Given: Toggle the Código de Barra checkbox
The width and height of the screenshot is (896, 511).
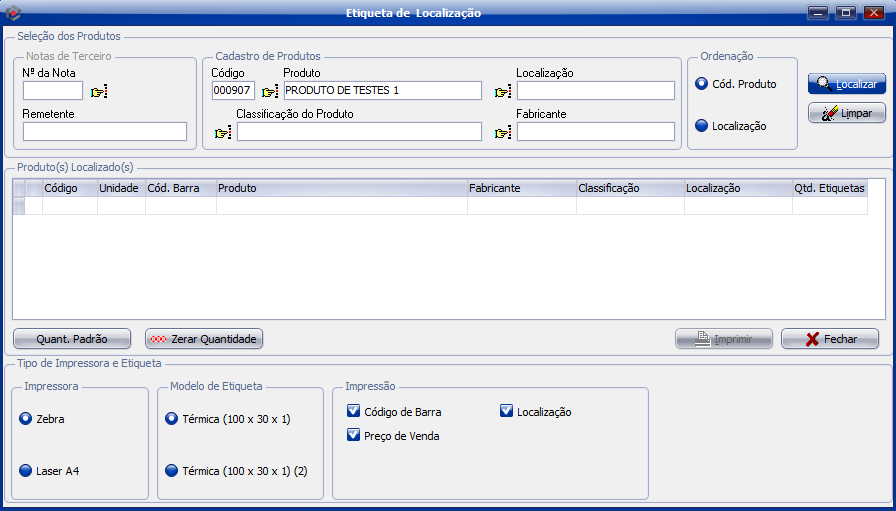Looking at the screenshot, I should point(353,411).
